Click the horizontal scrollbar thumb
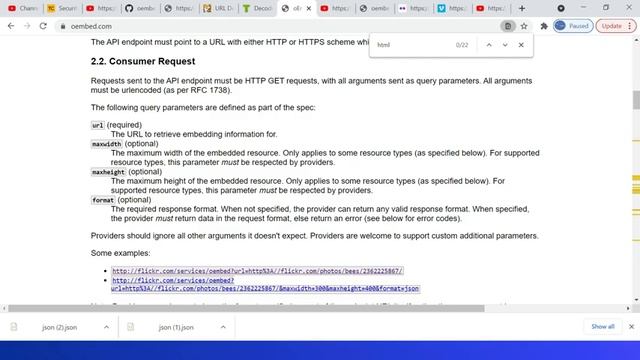Image resolution: width=640 pixels, height=360 pixels. (246, 309)
